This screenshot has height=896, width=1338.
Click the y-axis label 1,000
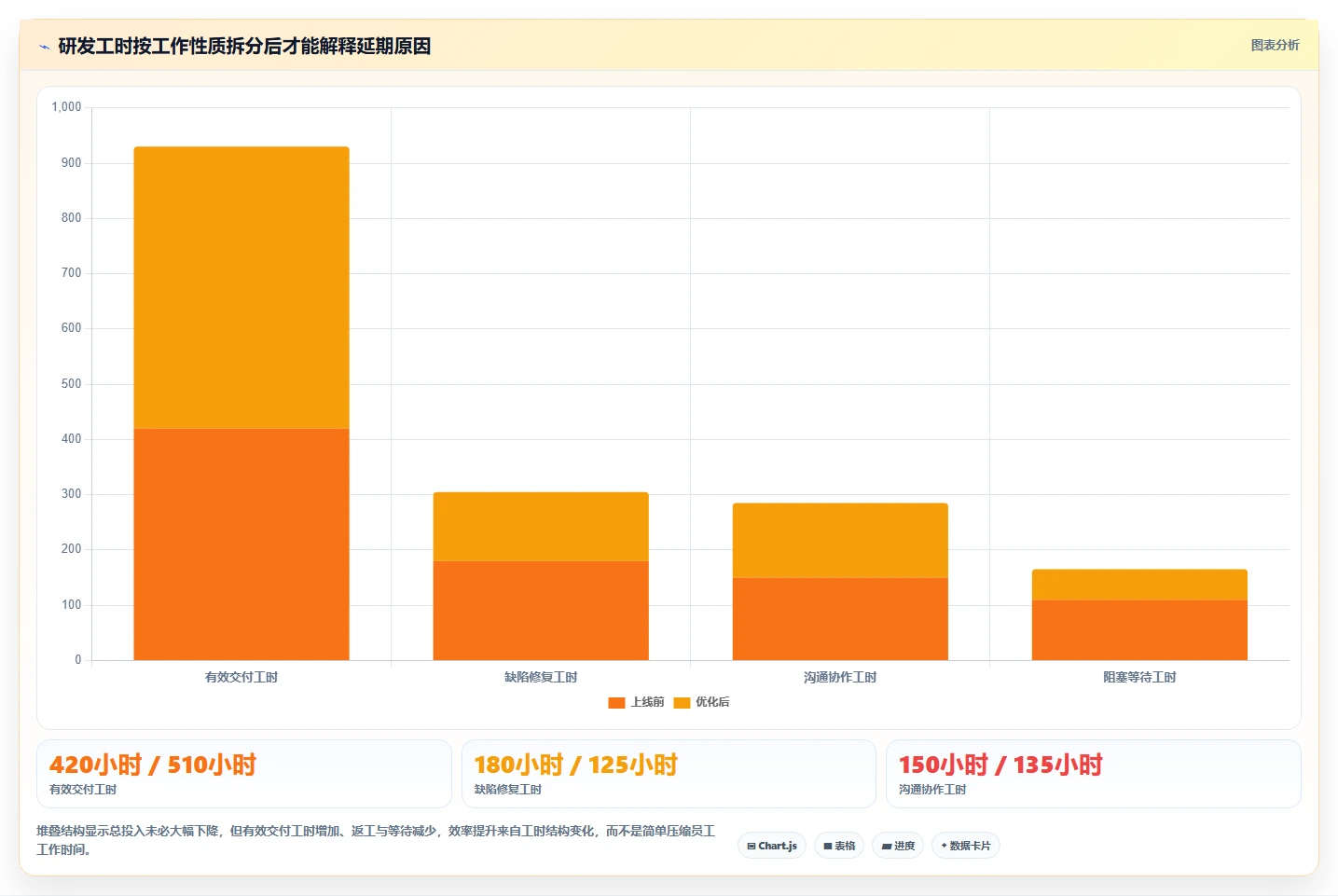pyautogui.click(x=66, y=107)
